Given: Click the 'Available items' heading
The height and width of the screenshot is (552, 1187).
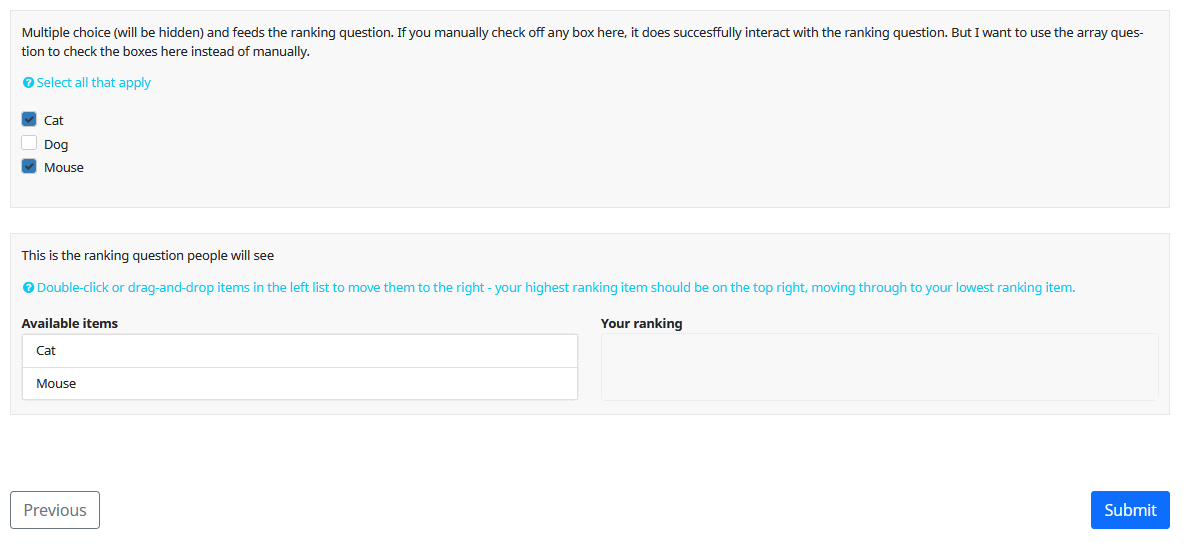Looking at the screenshot, I should (70, 324).
